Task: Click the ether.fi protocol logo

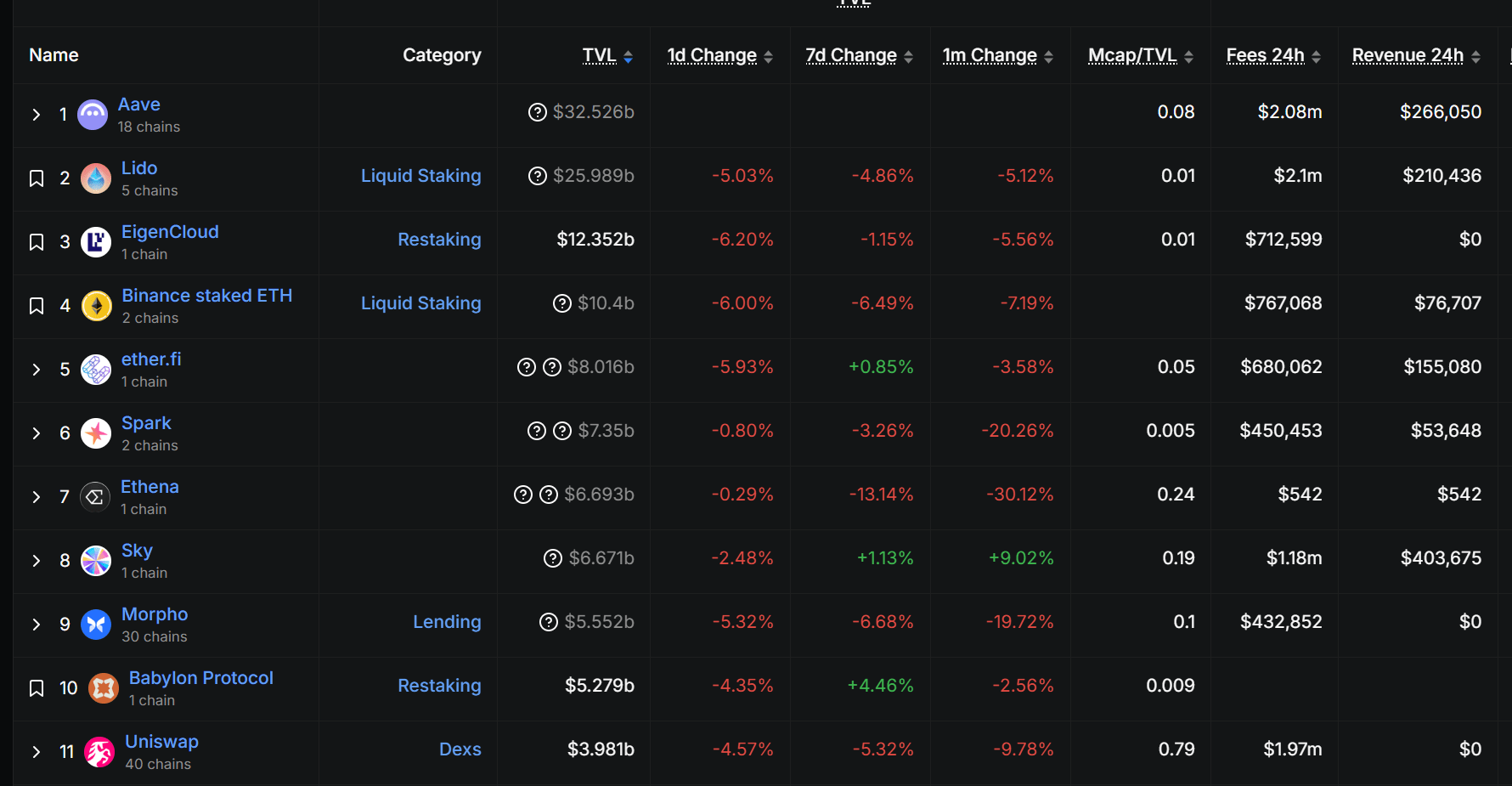Action: tap(96, 370)
